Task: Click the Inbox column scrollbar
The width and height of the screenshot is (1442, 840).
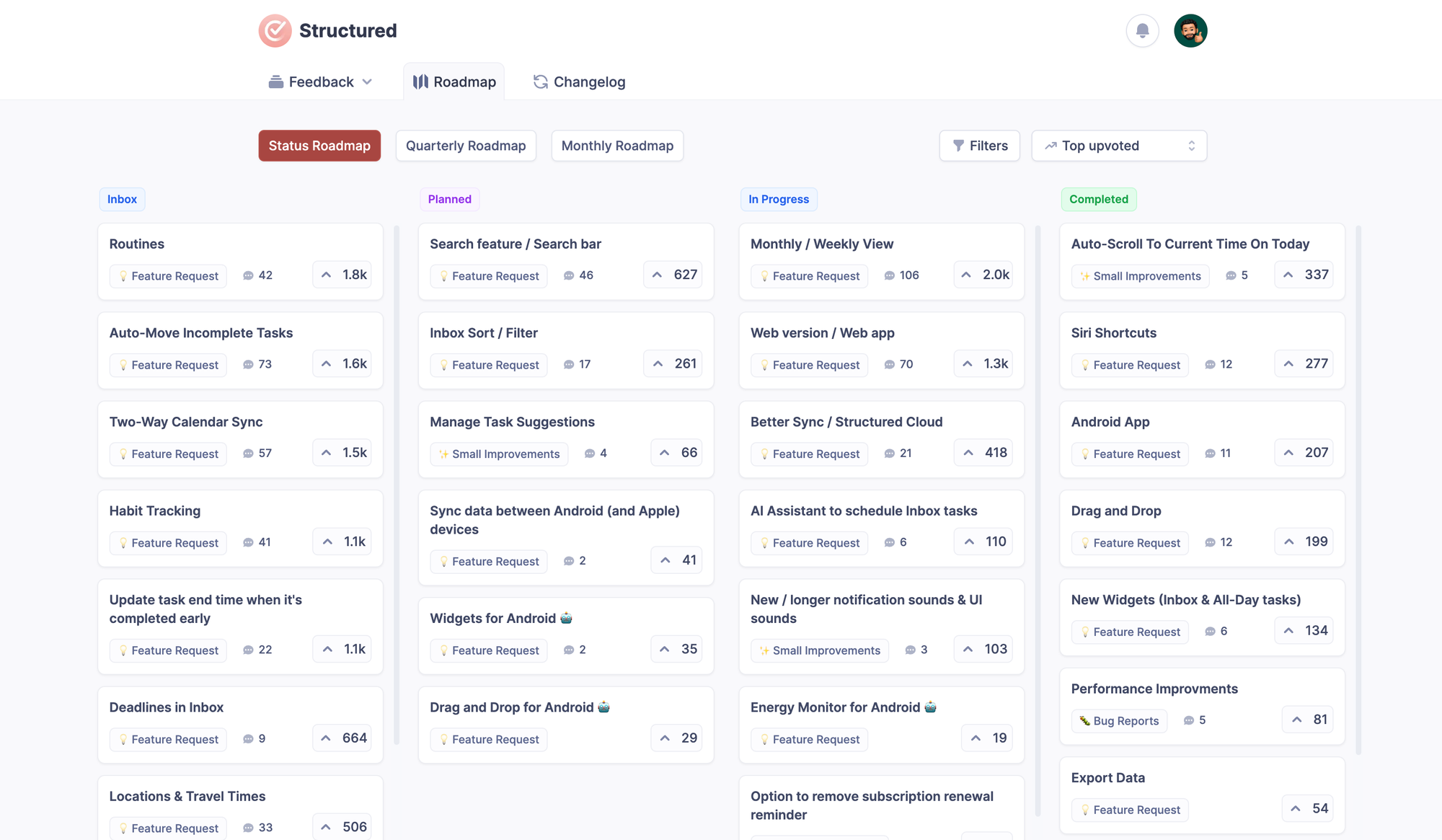Action: (x=397, y=483)
